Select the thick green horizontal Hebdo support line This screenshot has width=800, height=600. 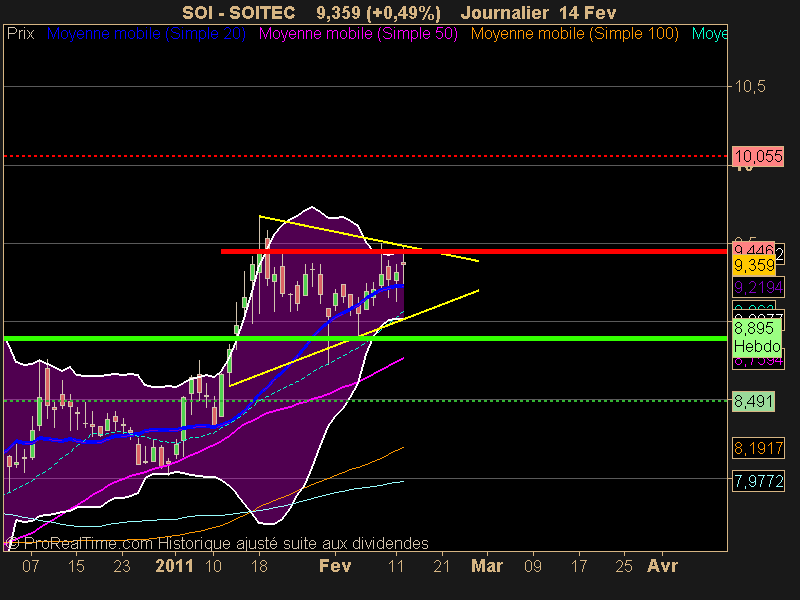pos(365,338)
